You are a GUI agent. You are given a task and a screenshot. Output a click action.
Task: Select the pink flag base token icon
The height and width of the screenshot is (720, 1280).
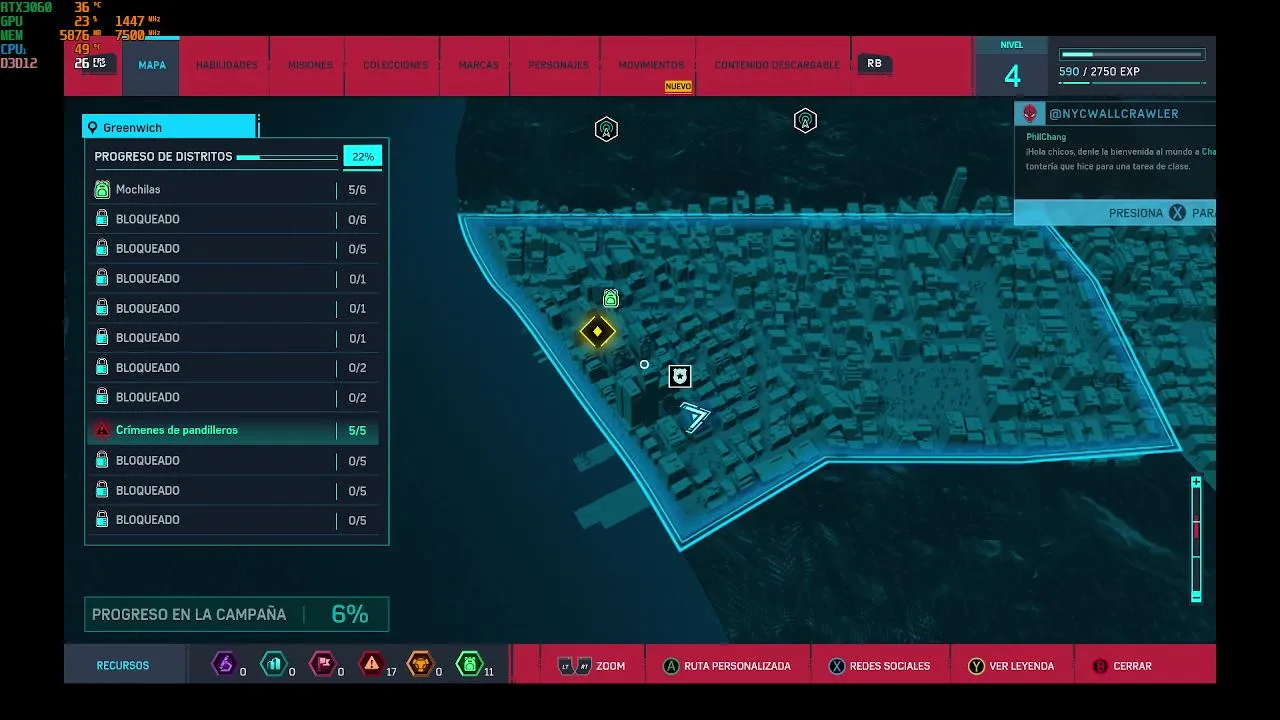click(322, 664)
